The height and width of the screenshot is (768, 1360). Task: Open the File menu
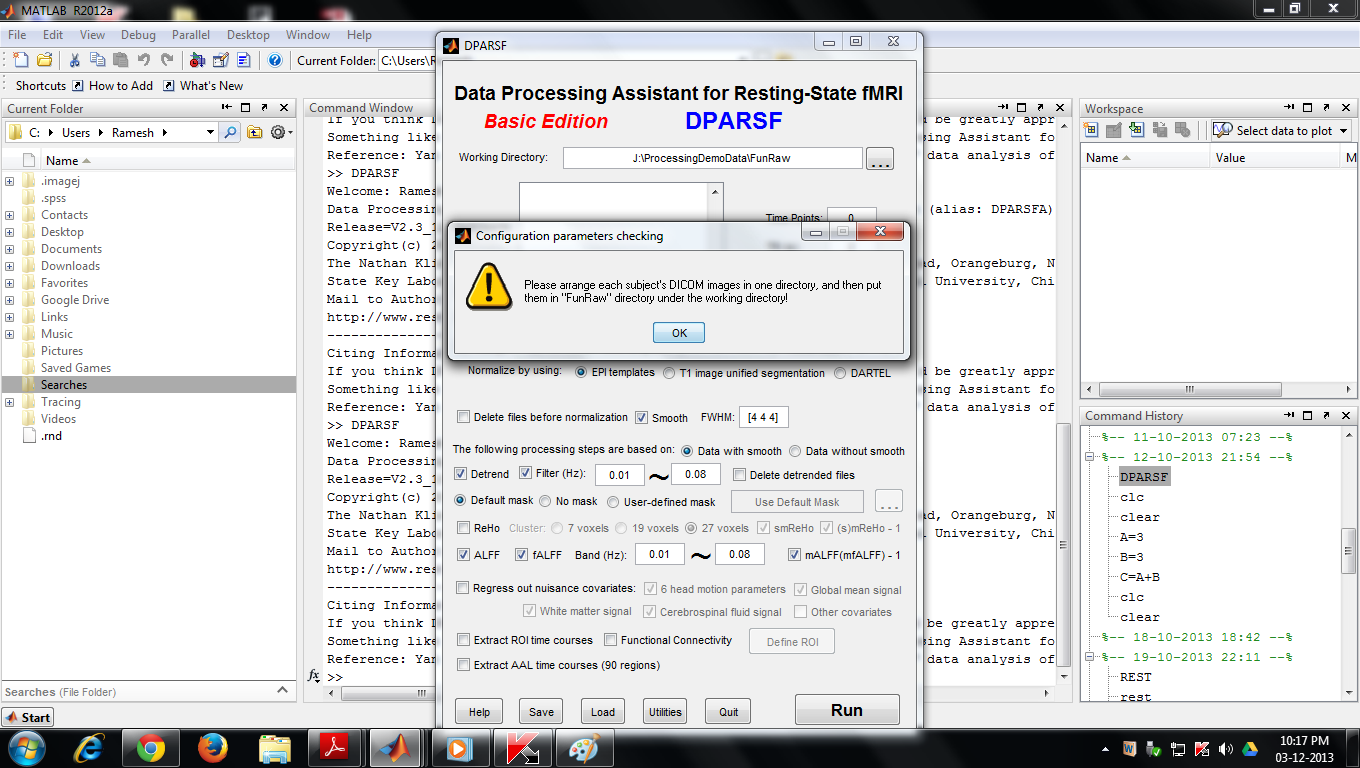[x=17, y=34]
